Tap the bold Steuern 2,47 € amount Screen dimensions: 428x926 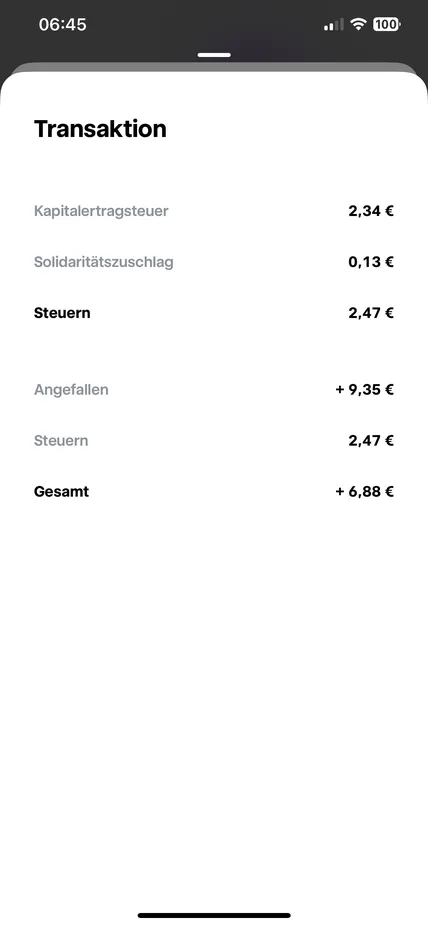click(x=371, y=313)
